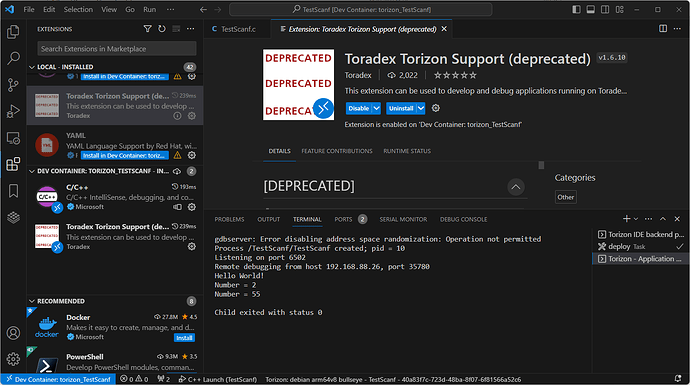Refresh the extensions list
690x385 pixels.
[x=162, y=29]
